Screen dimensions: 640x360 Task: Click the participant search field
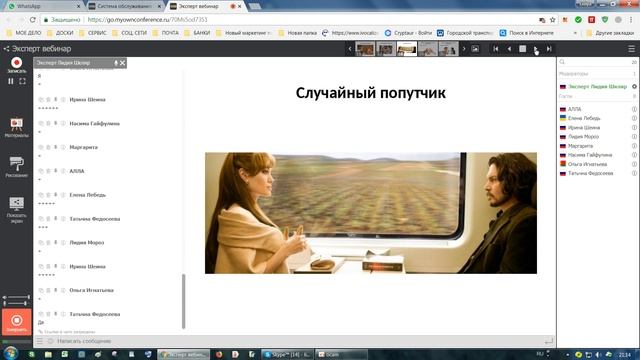(x=597, y=62)
